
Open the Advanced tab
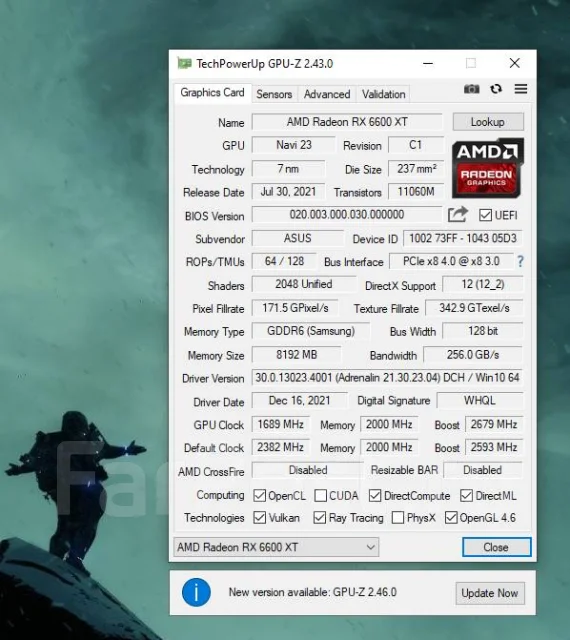327,94
